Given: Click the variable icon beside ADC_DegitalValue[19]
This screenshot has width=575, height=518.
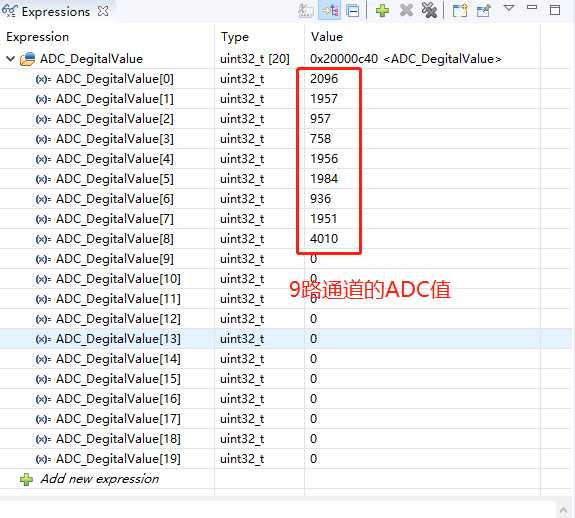Looking at the screenshot, I should [43, 459].
